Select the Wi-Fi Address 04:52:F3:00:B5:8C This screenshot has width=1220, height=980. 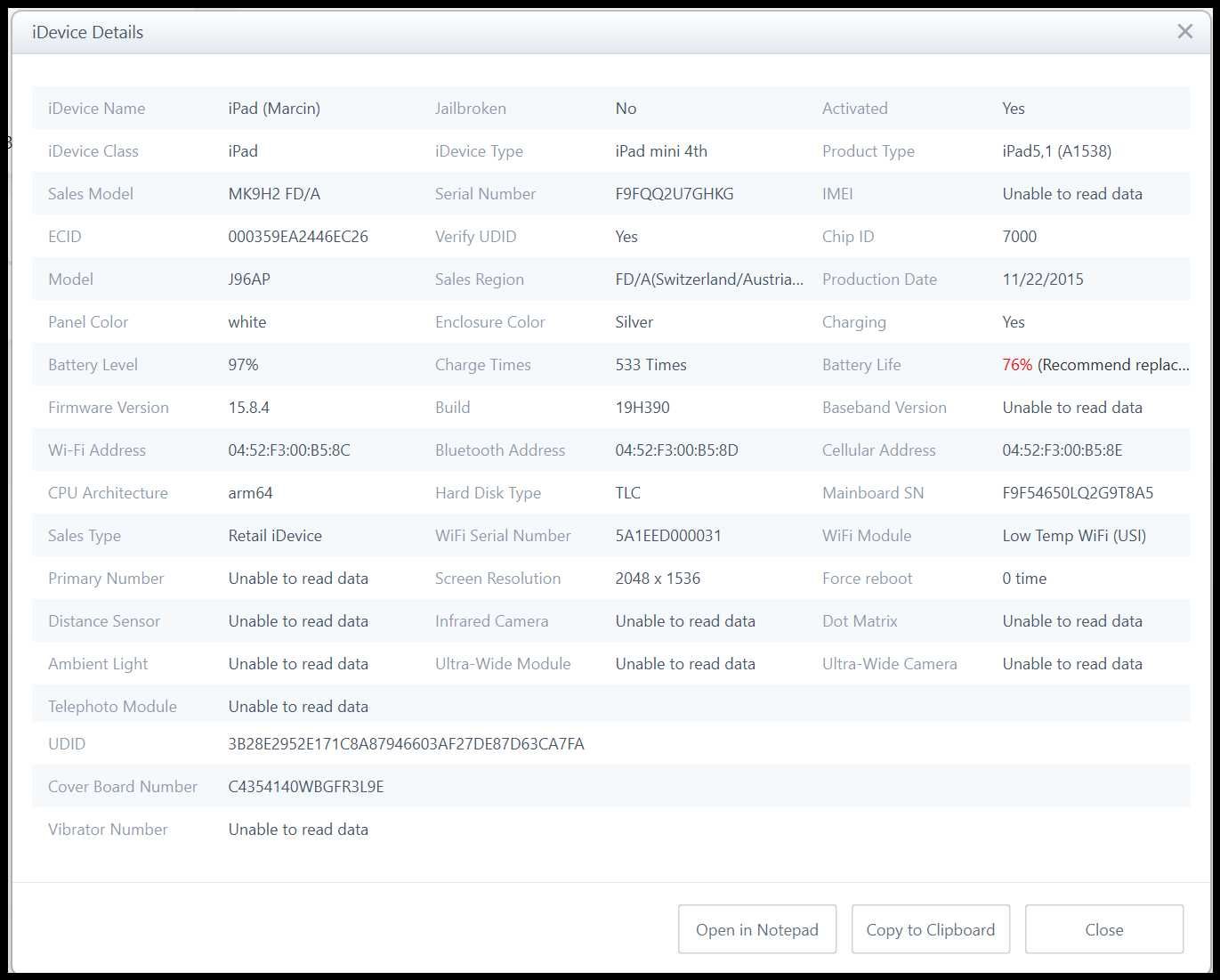[289, 450]
